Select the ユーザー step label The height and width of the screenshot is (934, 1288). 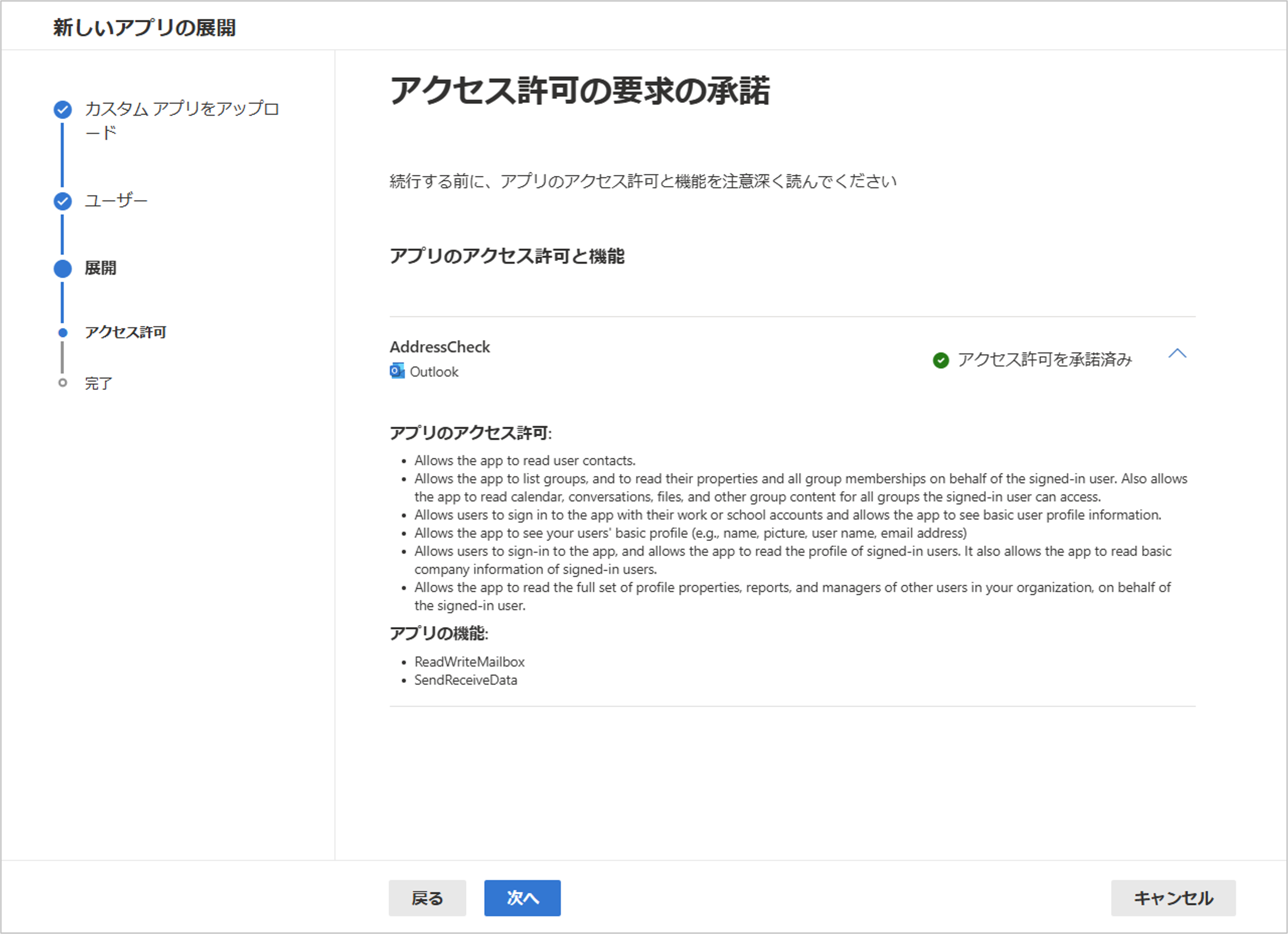pyautogui.click(x=117, y=201)
